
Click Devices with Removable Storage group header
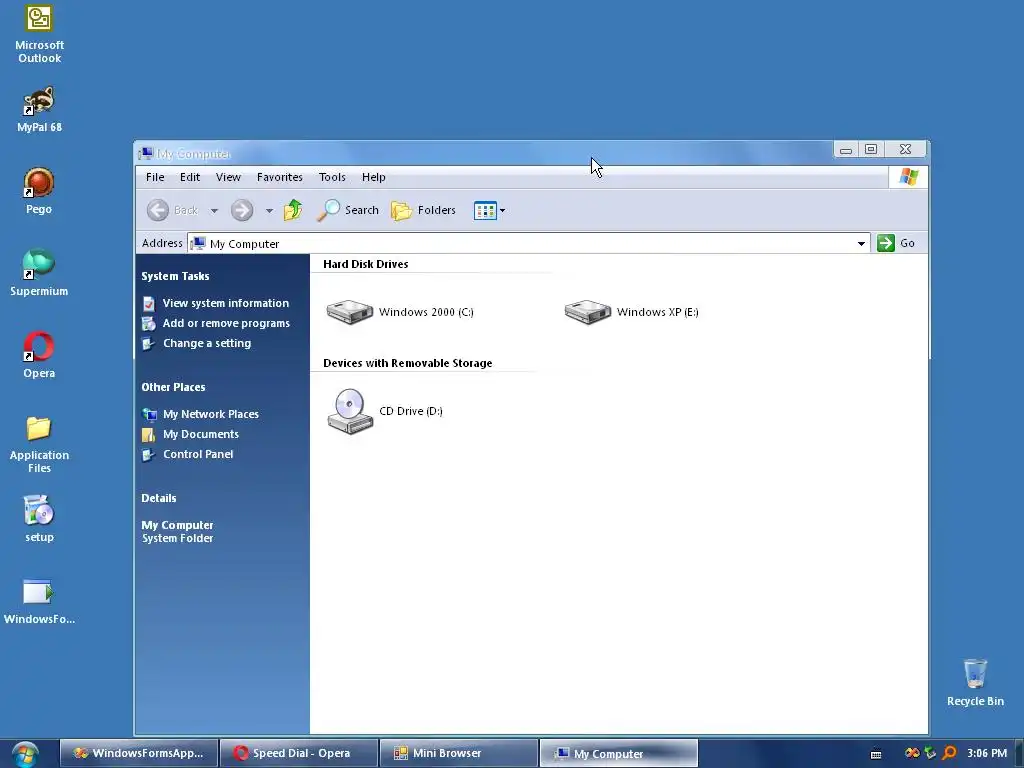[408, 363]
